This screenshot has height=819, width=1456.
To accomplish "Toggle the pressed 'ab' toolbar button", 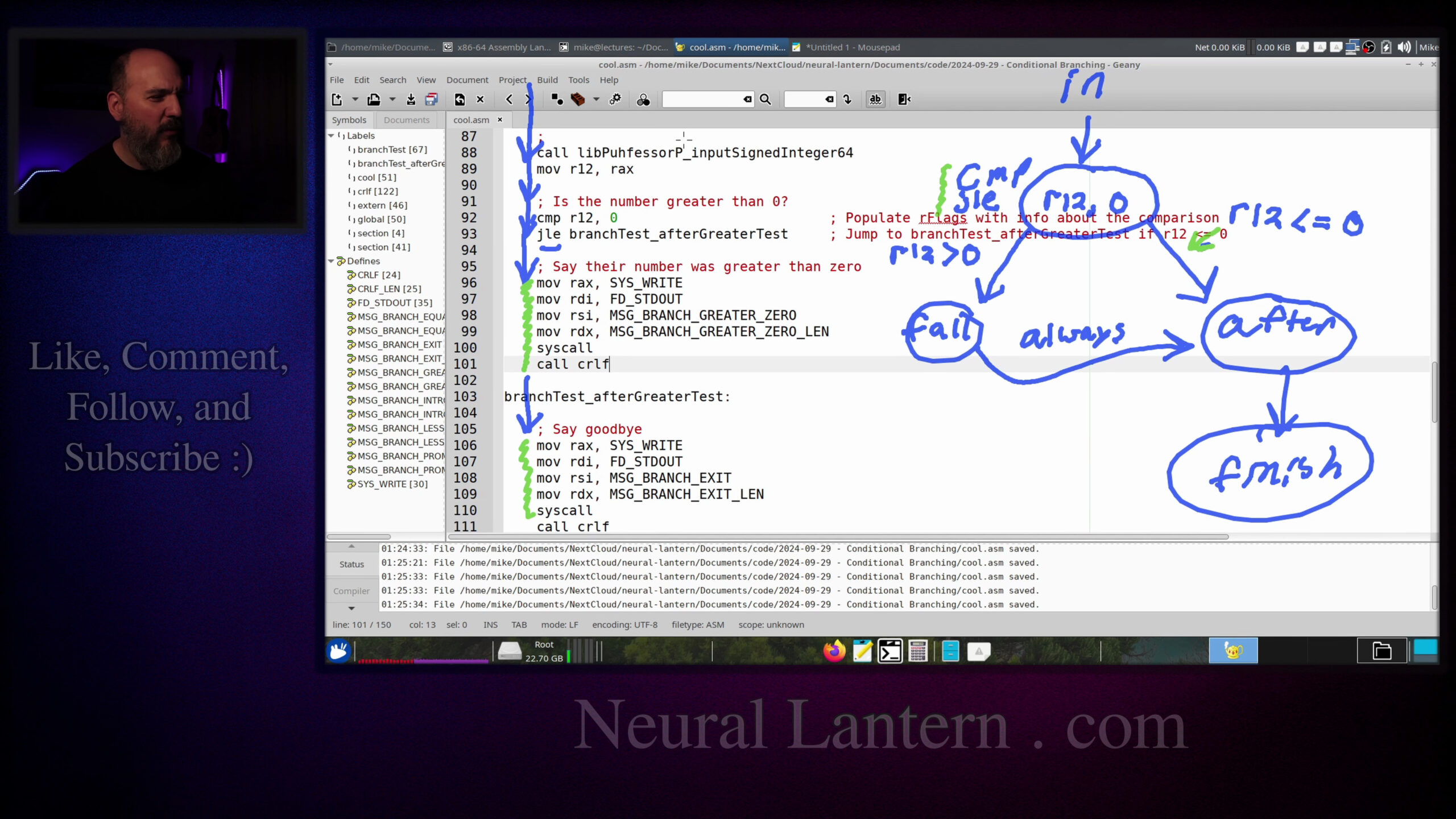I will tap(876, 100).
